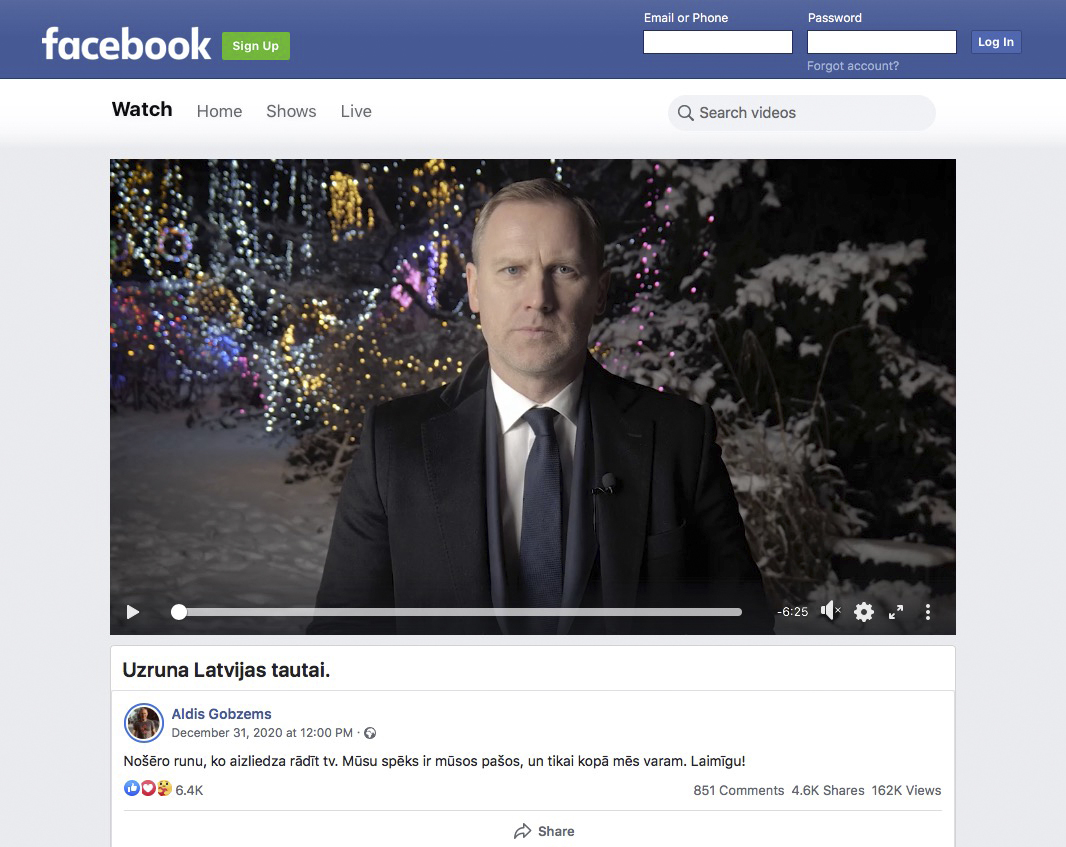
Task: Switch to the Live tab
Action: [x=356, y=111]
